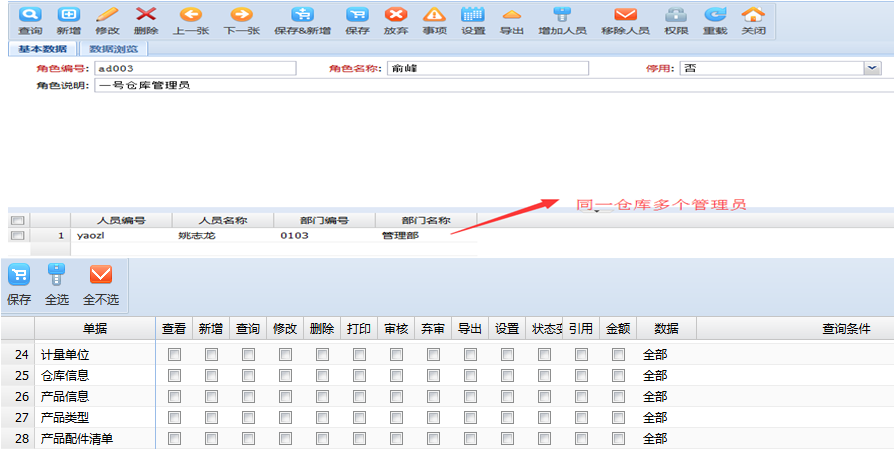Screen dimensions: 895x450
Task: Click the 全不选 deselect all button
Action: pyautogui.click(x=101, y=283)
